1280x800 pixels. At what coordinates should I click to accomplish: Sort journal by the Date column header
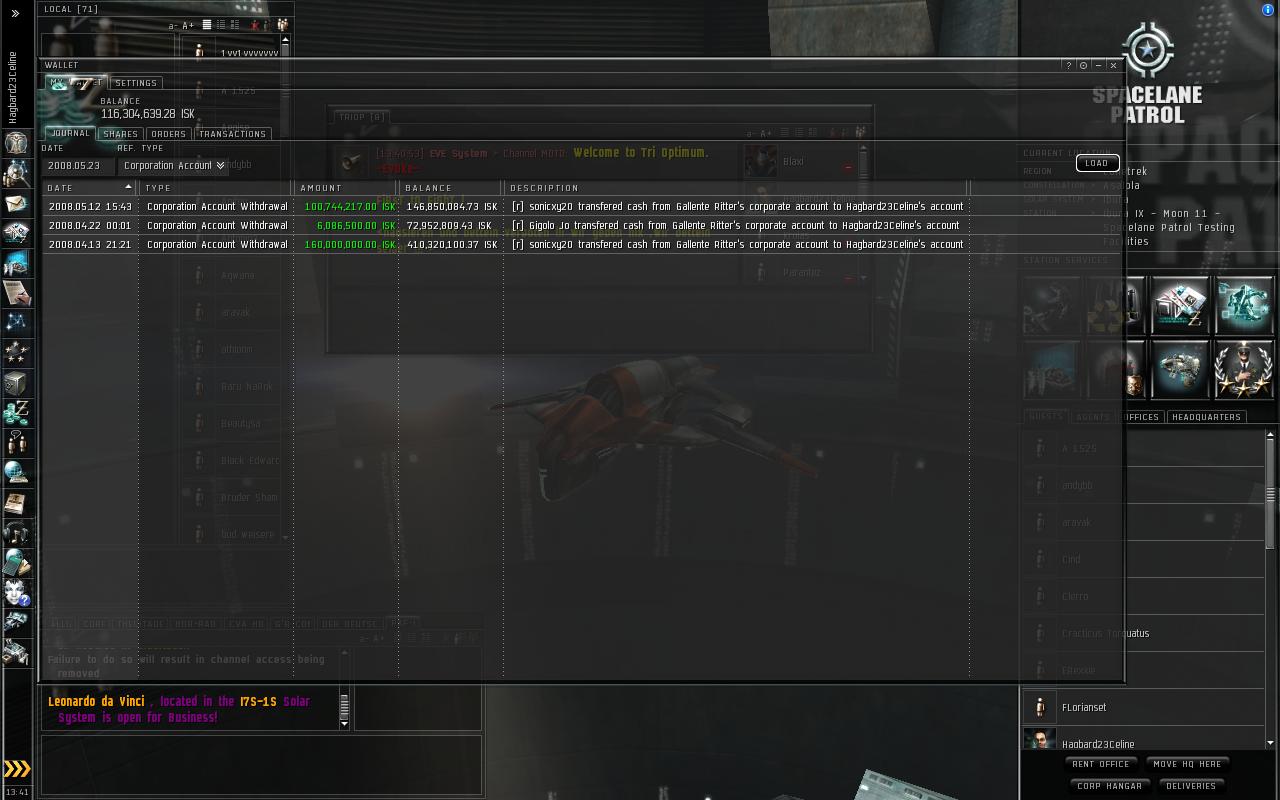click(89, 188)
